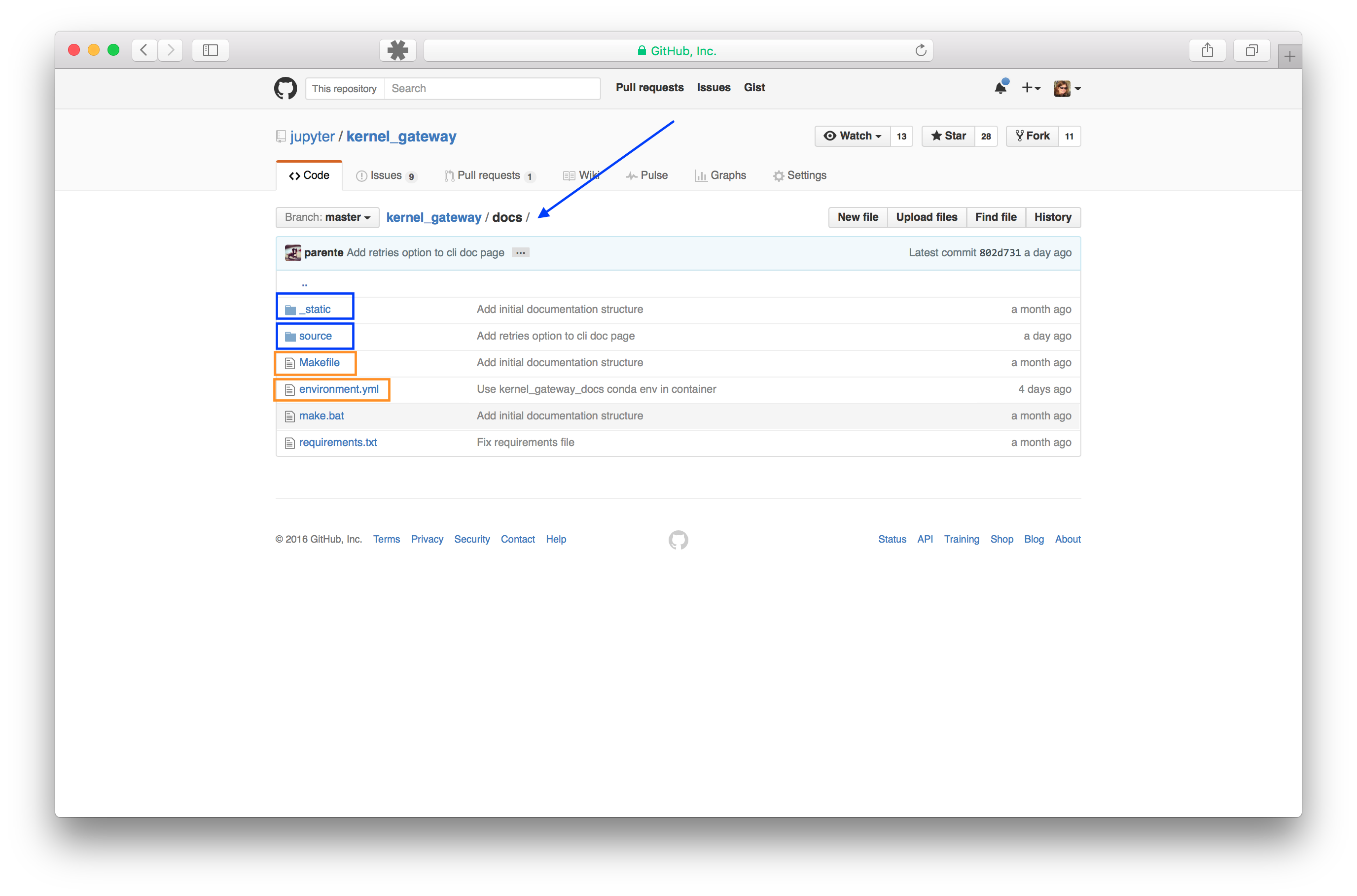Switch to the Issues tab
Image resolution: width=1357 pixels, height=896 pixels.
[x=386, y=175]
